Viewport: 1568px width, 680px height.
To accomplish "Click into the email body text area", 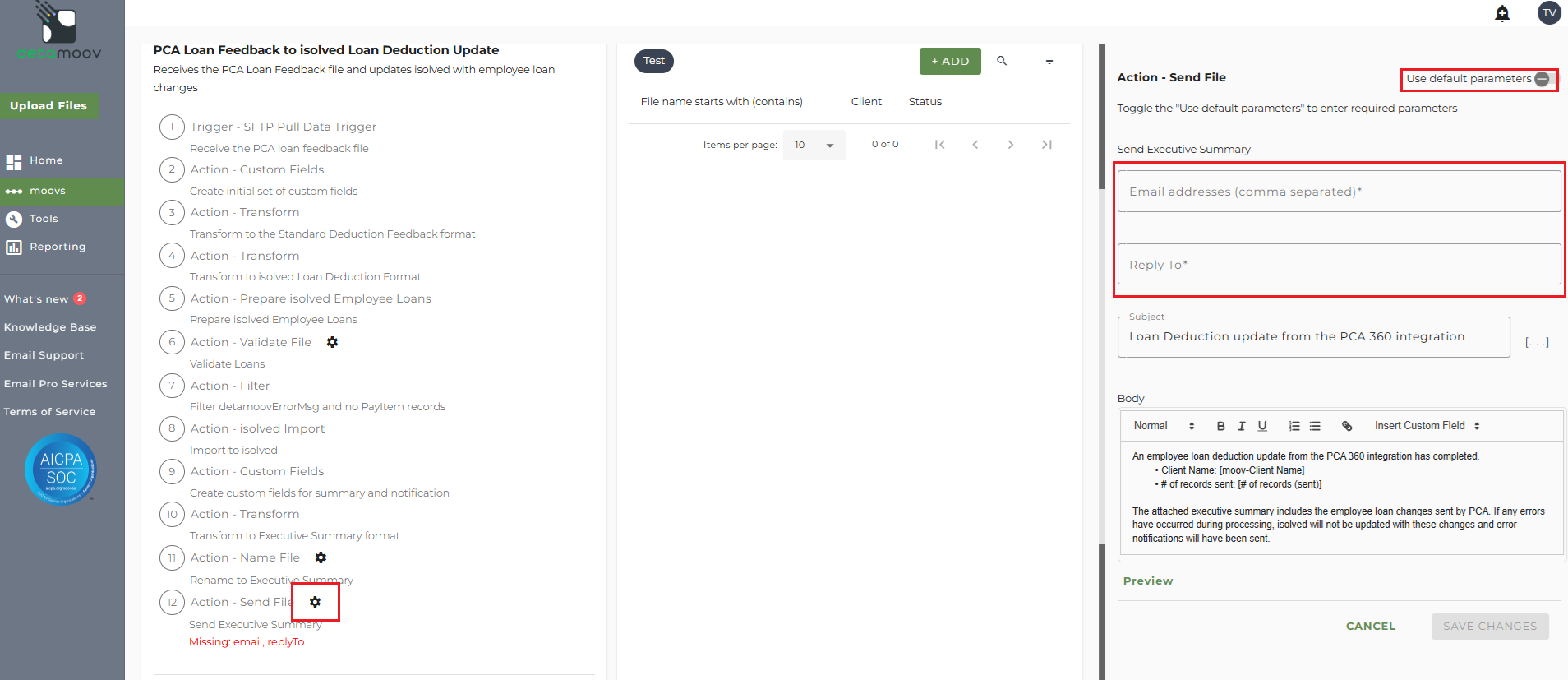I will (x=1341, y=498).
